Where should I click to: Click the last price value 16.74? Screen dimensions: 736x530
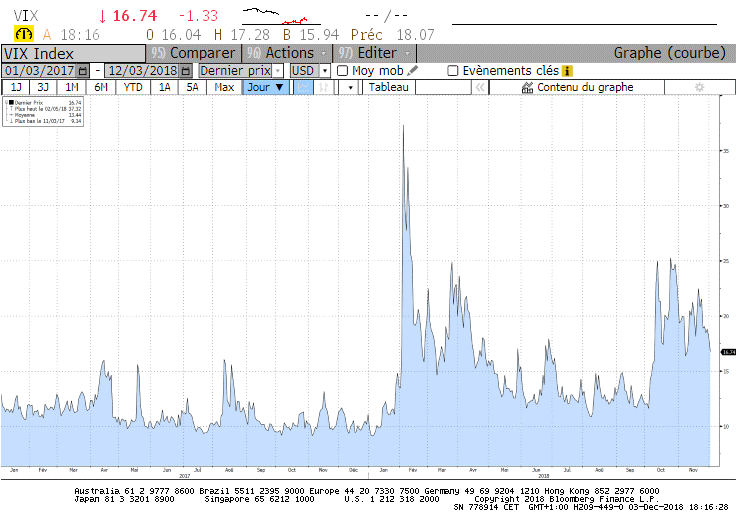(134, 16)
